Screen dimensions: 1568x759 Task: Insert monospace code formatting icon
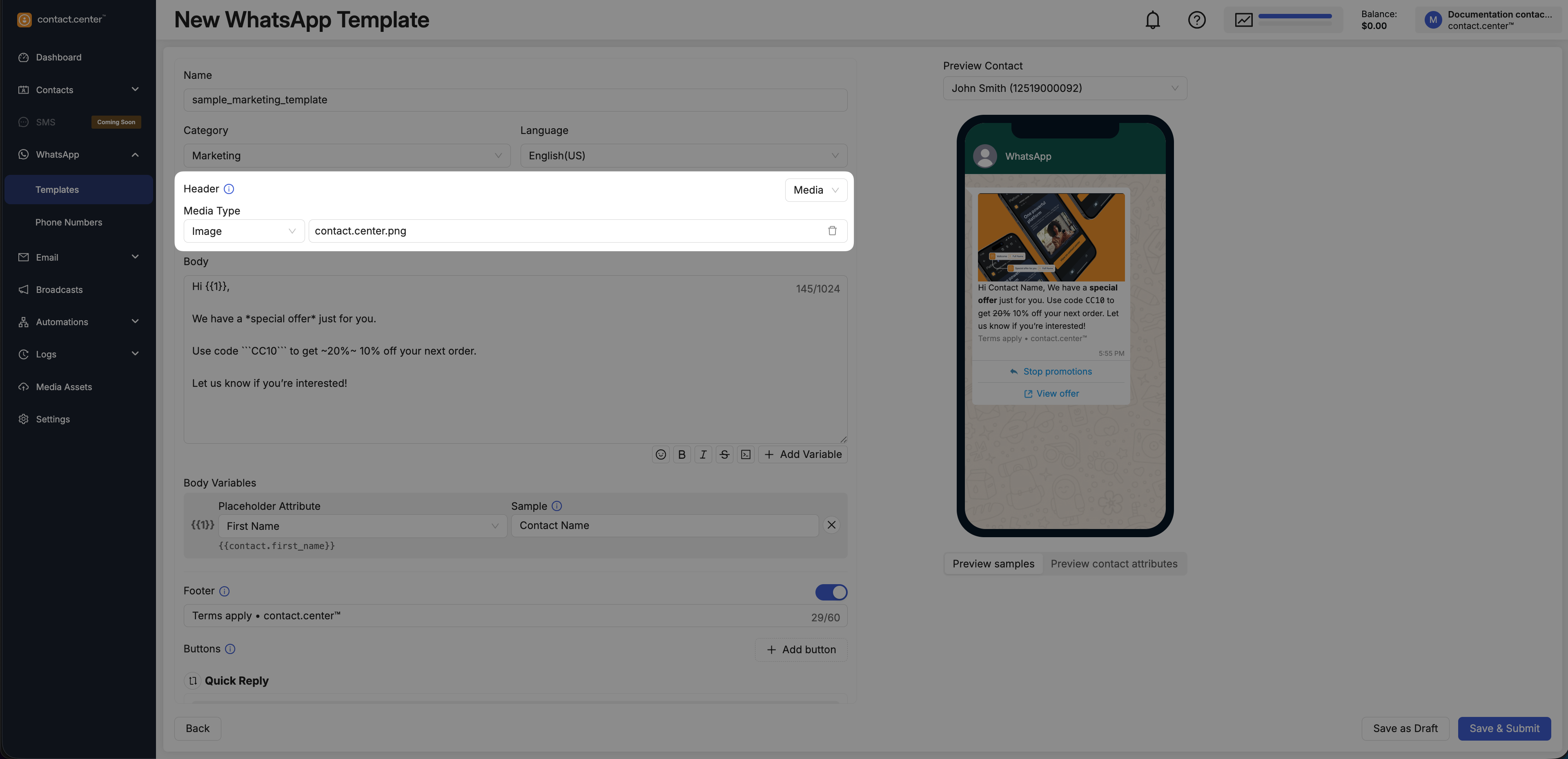pyautogui.click(x=746, y=454)
